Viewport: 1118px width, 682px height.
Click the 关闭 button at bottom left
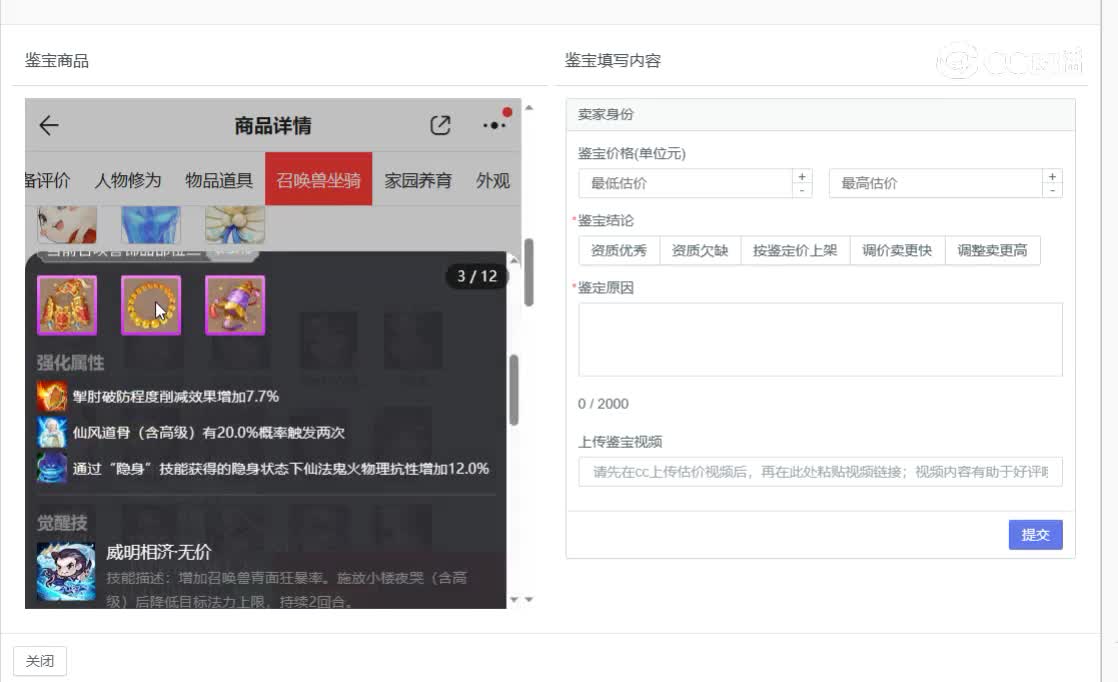point(40,660)
